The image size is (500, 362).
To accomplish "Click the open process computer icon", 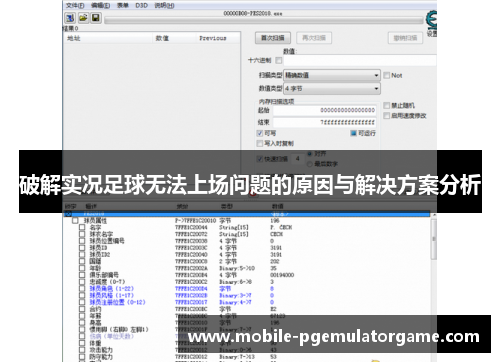I will pyautogui.click(x=70, y=18).
